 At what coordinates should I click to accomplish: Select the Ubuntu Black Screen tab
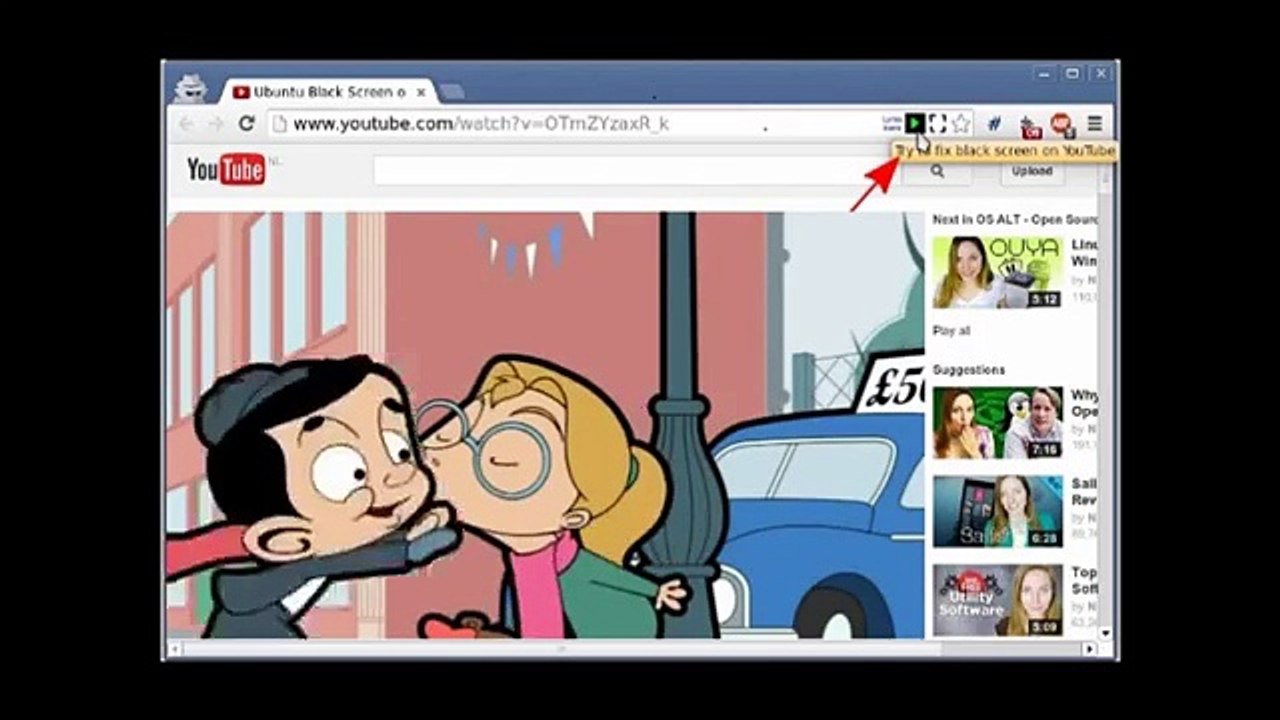coord(330,91)
